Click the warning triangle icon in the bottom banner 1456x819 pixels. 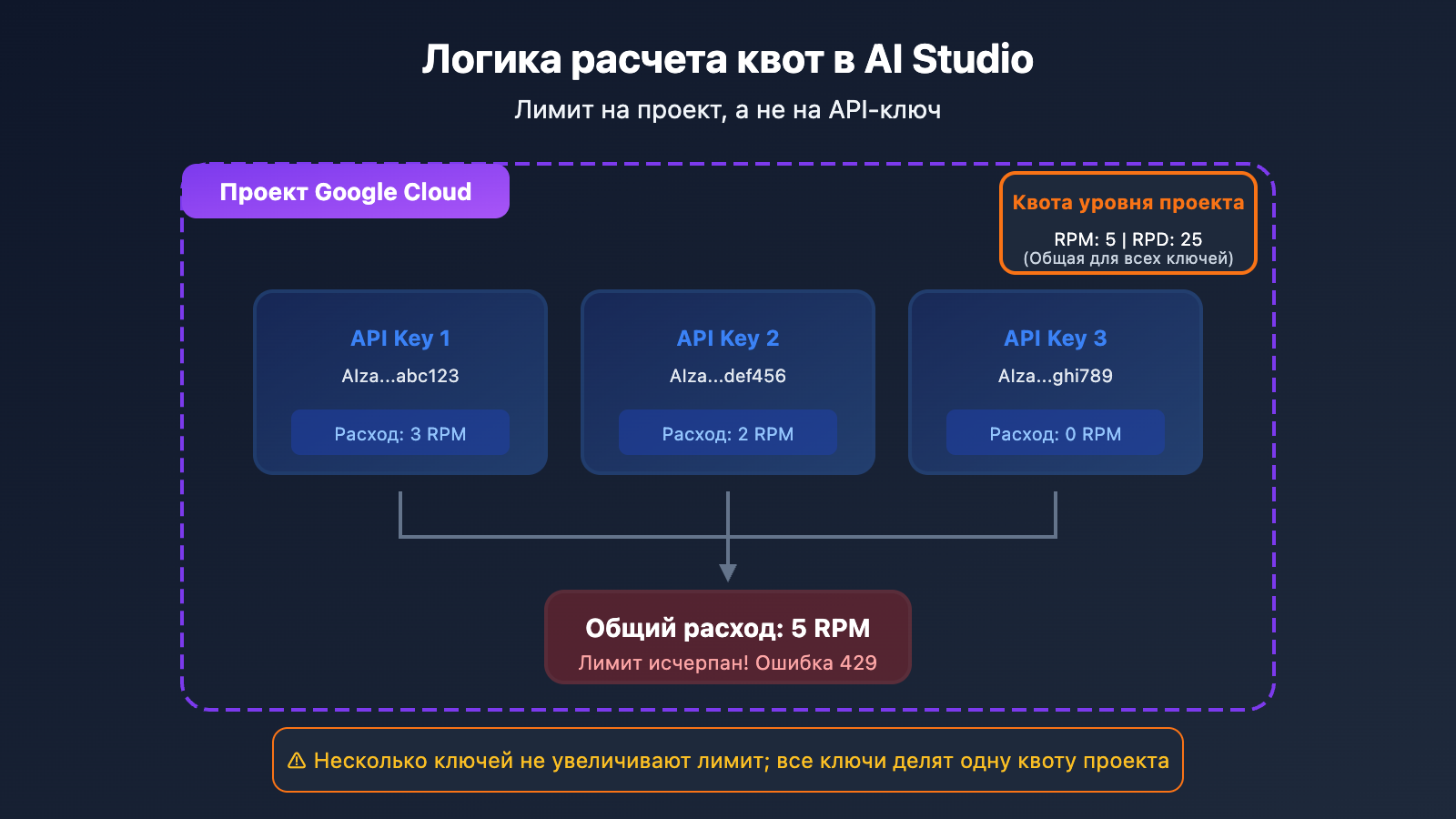point(295,760)
